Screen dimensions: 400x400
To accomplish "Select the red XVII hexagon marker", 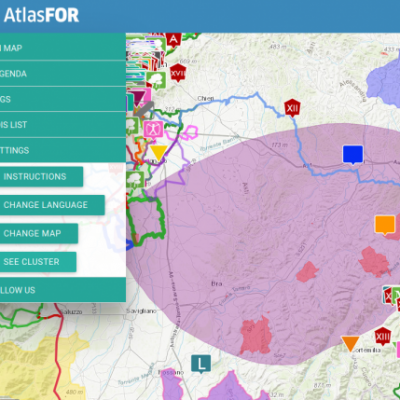I will coord(178,73).
